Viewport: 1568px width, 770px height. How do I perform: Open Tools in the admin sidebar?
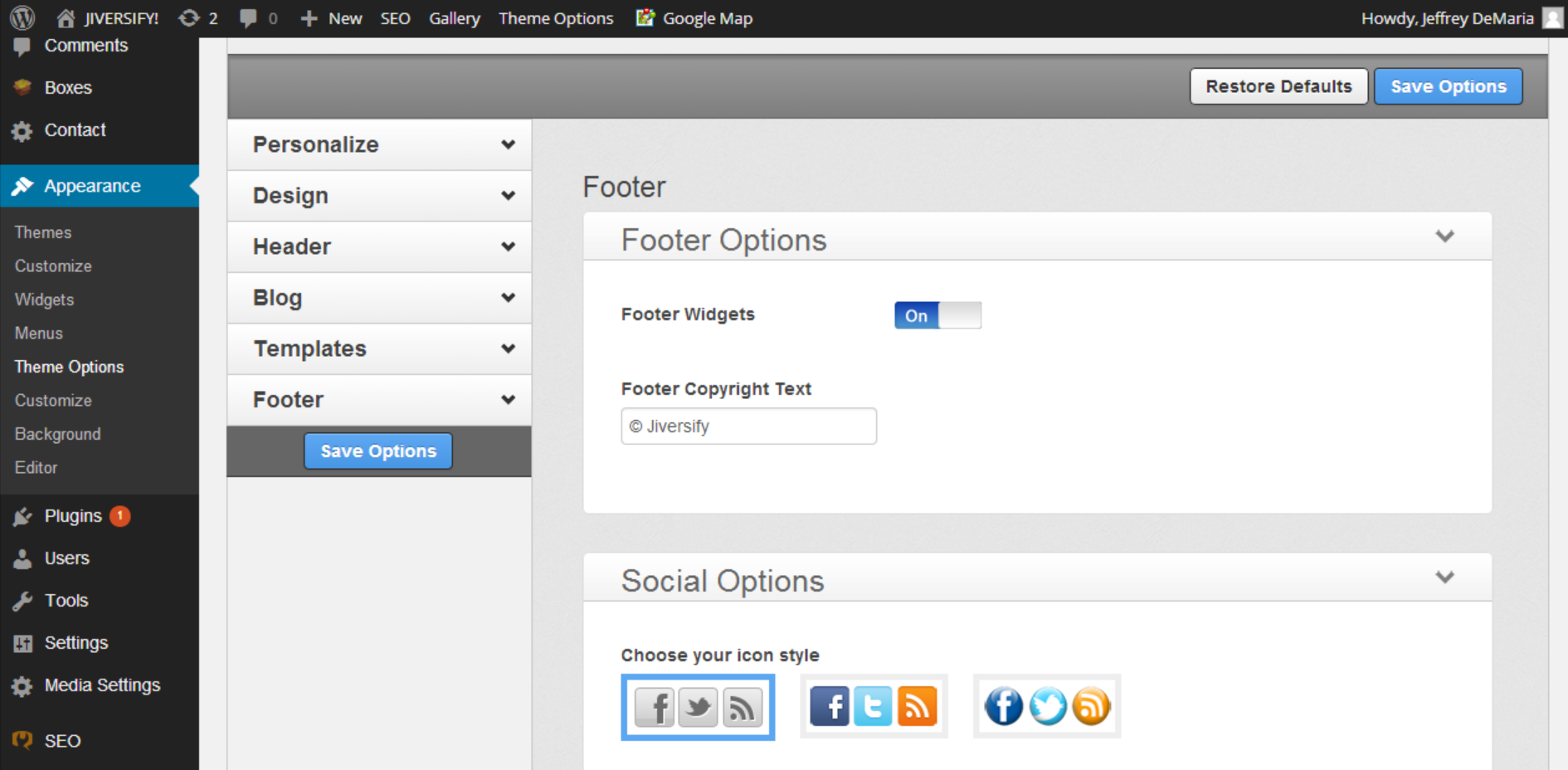point(66,601)
